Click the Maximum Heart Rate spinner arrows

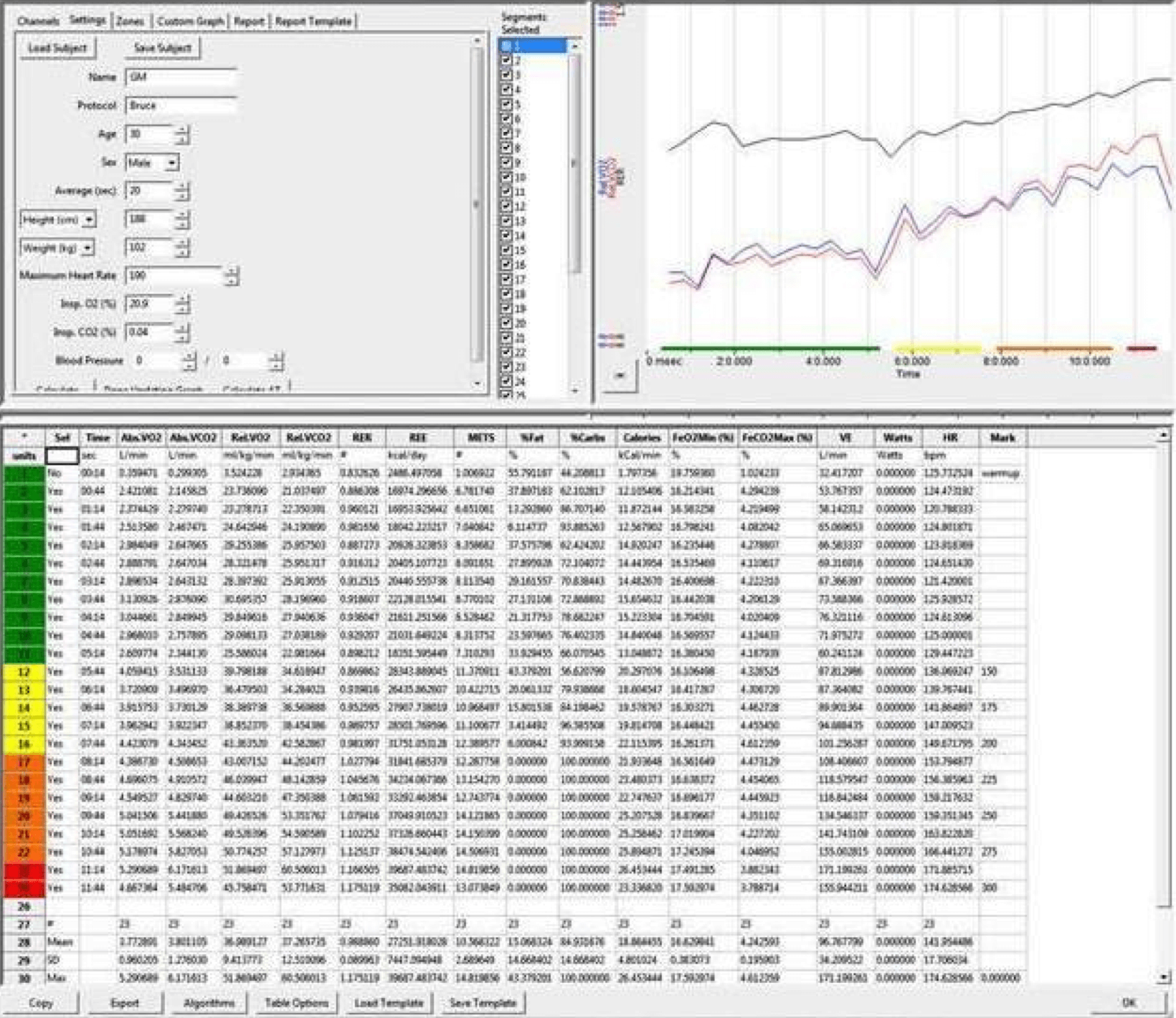click(x=231, y=275)
